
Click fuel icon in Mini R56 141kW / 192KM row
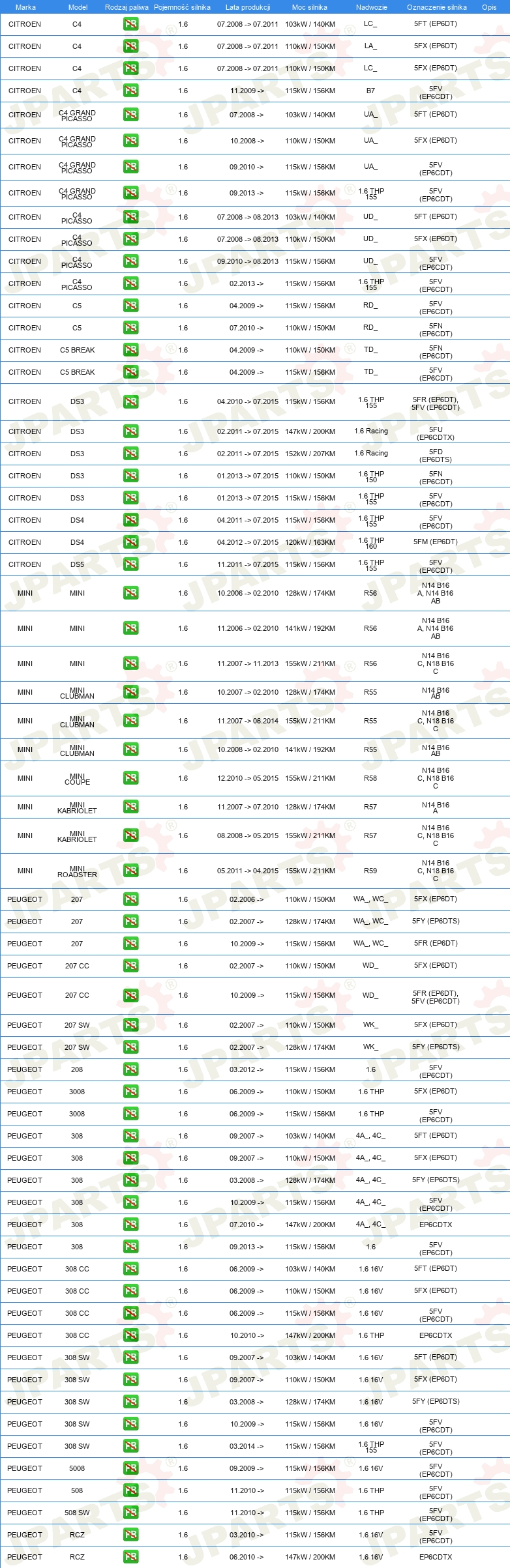point(130,628)
